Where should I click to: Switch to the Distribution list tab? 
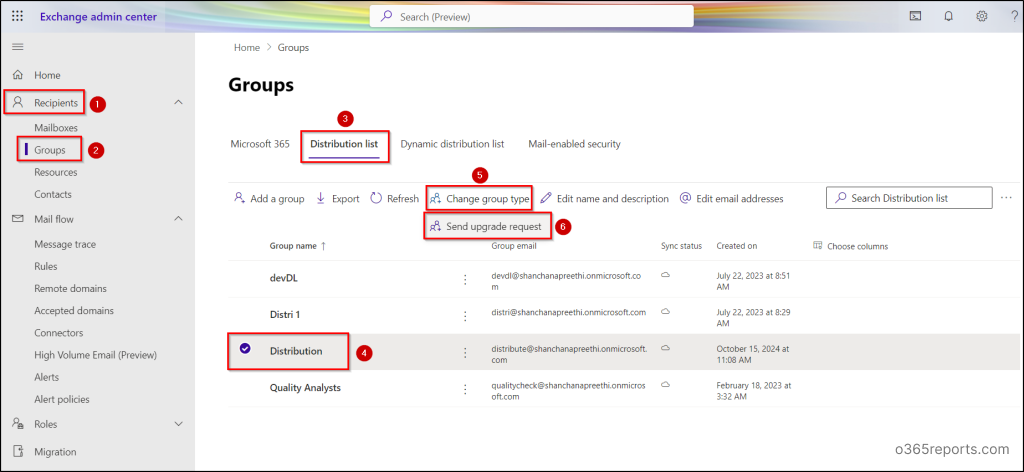tap(344, 144)
